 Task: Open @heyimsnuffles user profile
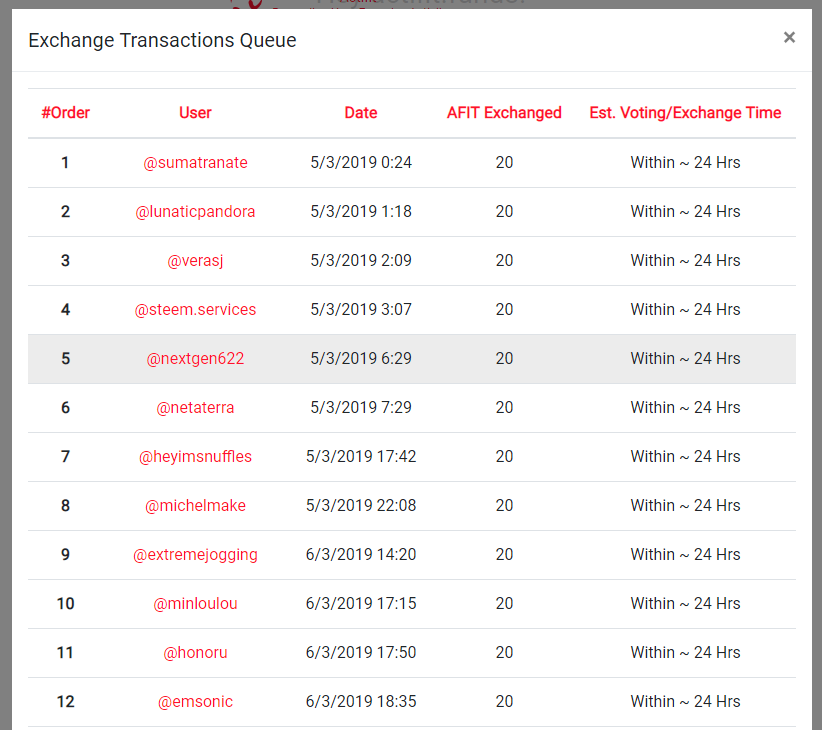[x=195, y=456]
